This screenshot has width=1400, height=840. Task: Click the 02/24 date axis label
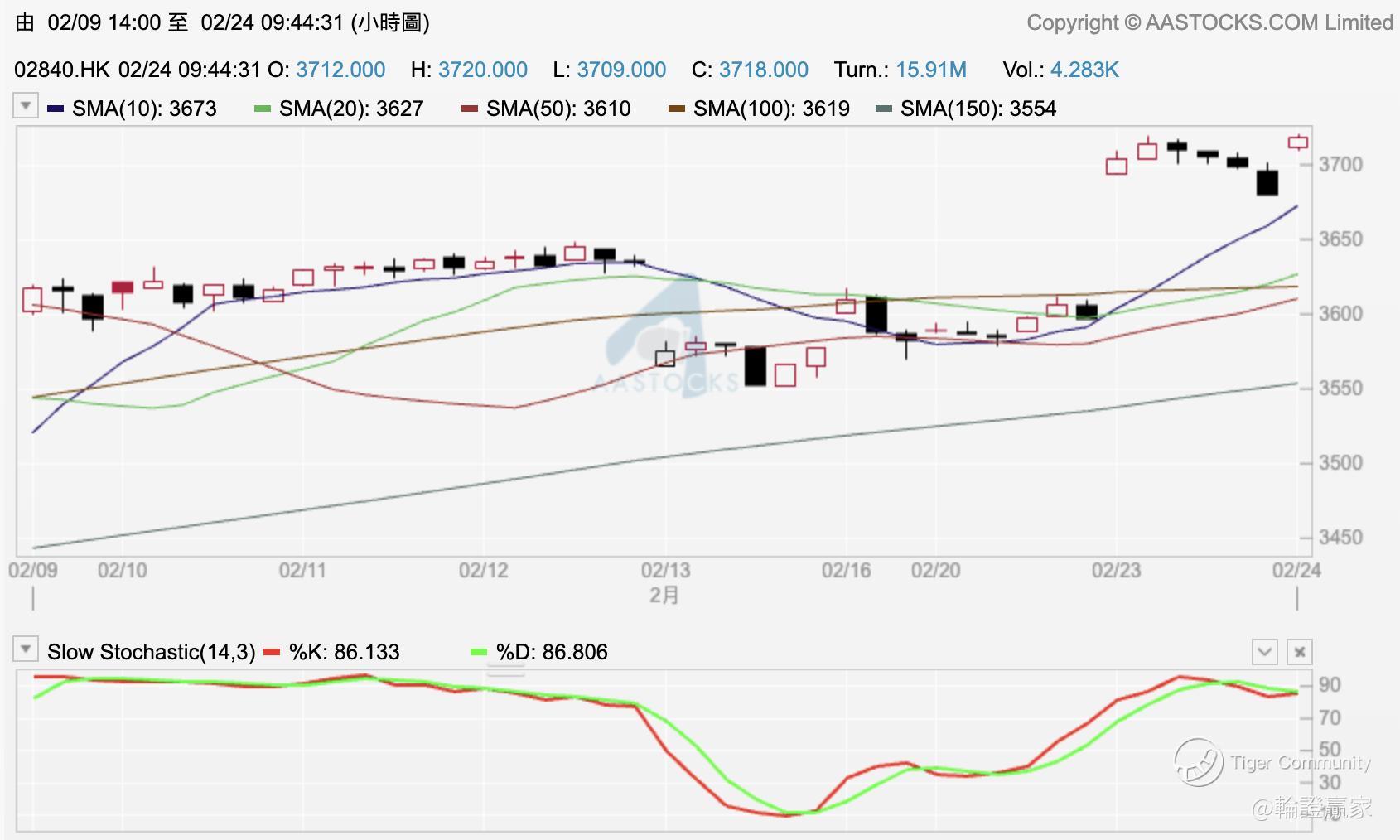click(x=1296, y=570)
